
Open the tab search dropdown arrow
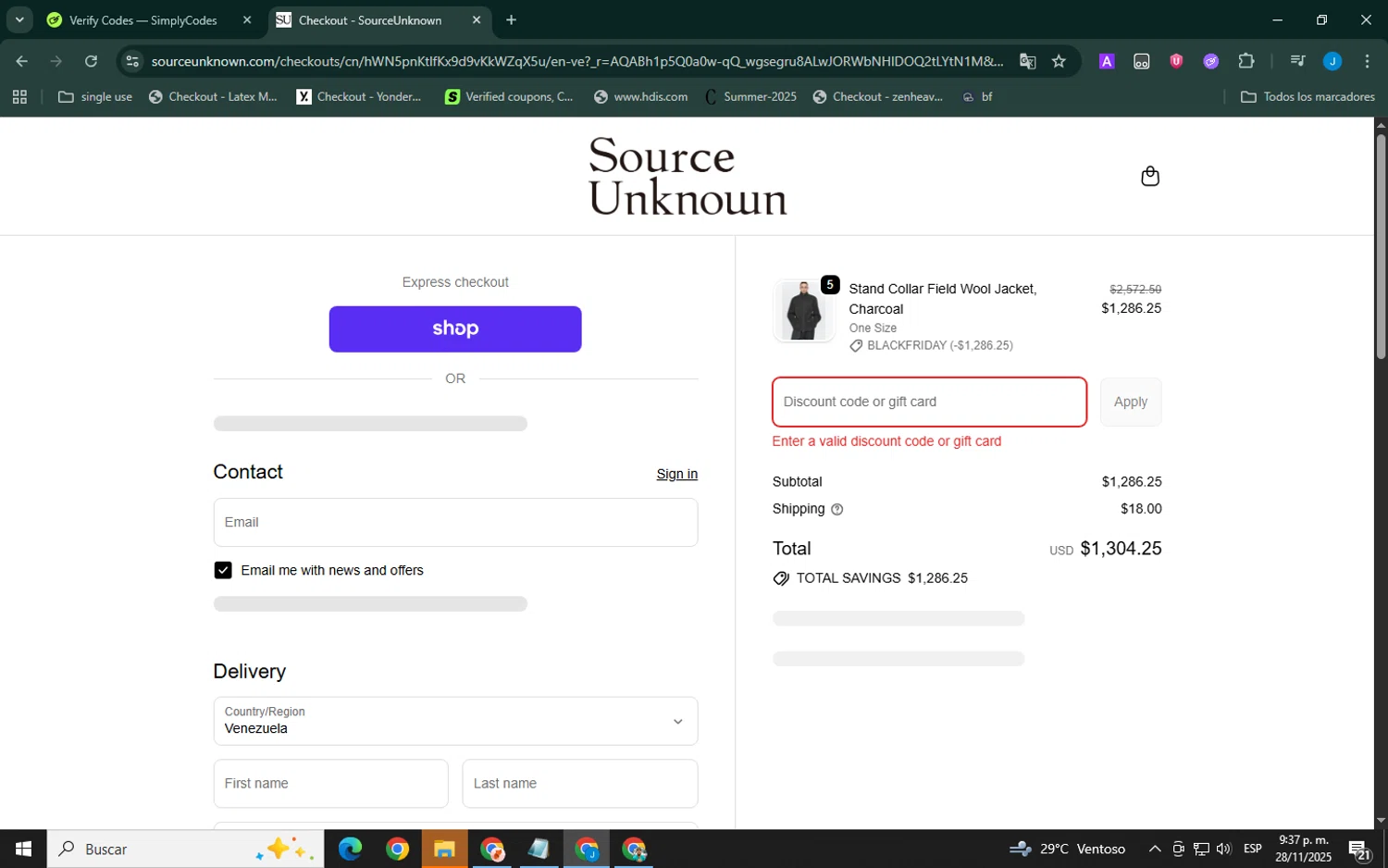19,19
